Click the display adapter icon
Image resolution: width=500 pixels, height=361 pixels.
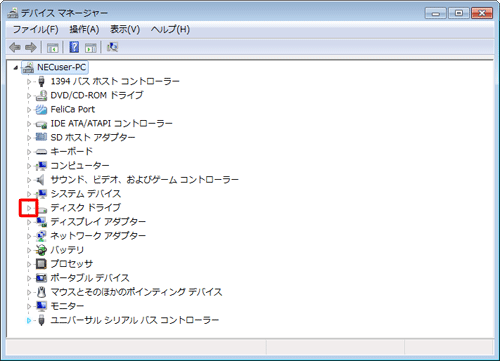41,222
